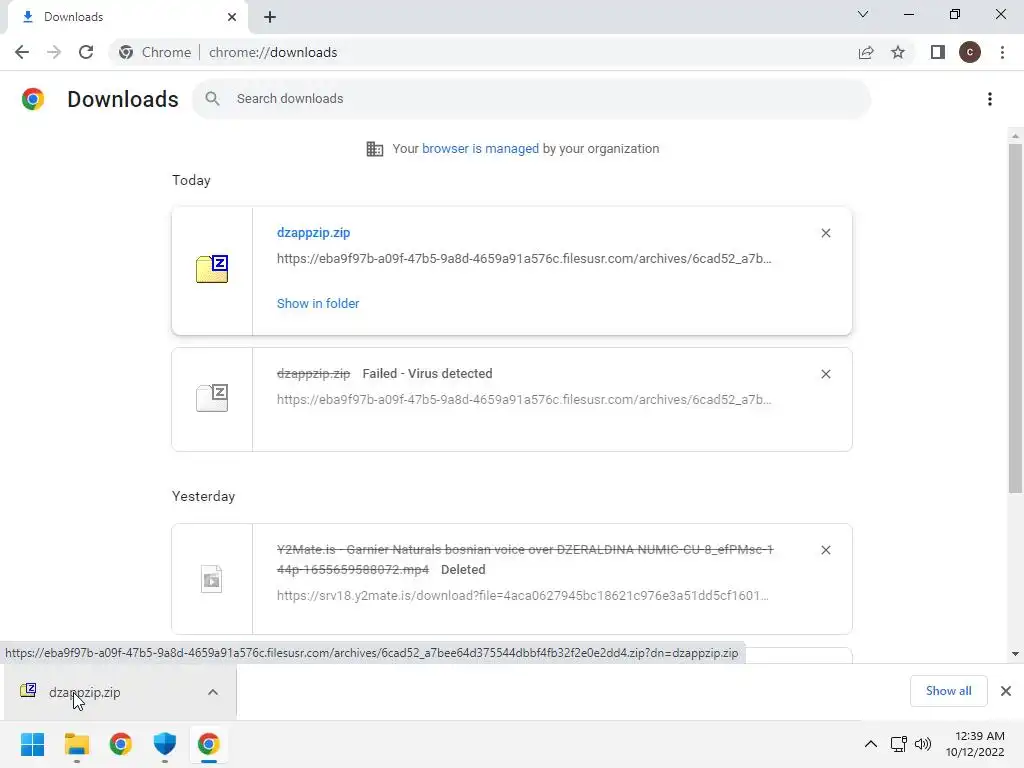Image resolution: width=1024 pixels, height=768 pixels.
Task: Open the browser side panel
Action: tap(938, 52)
